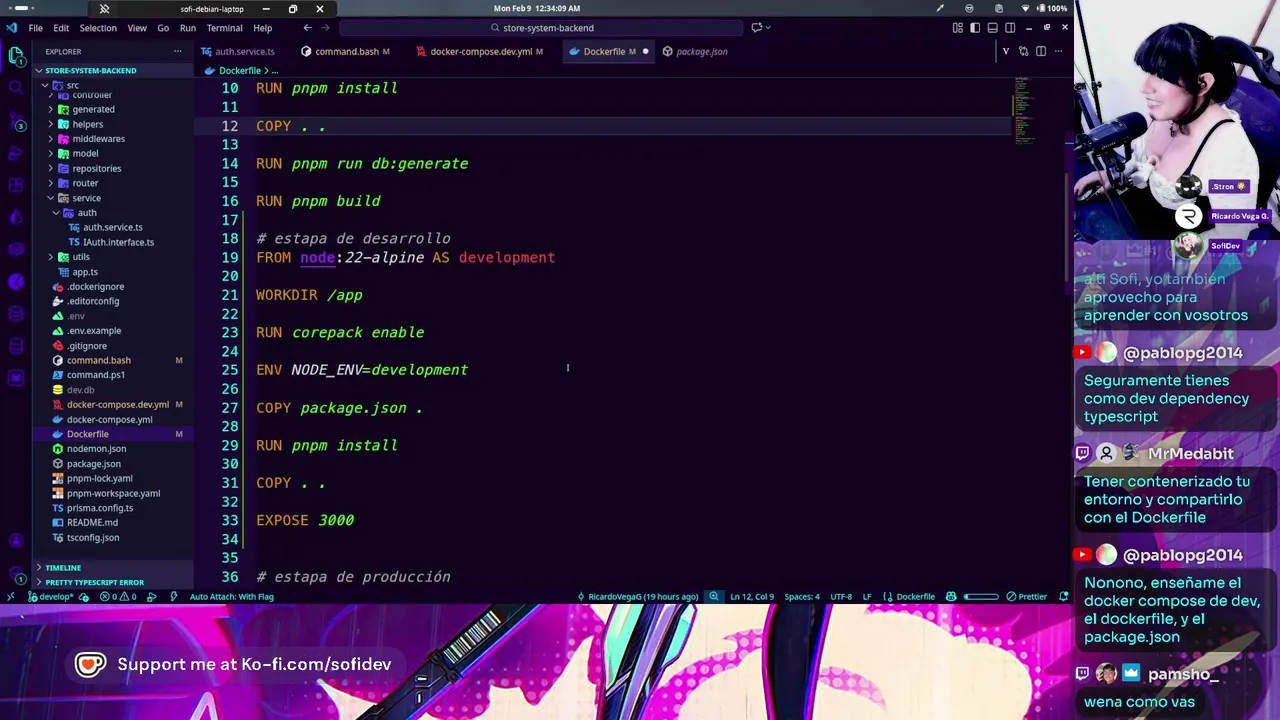Click the Go Forward navigation arrow
The image size is (1280, 720).
326,28
